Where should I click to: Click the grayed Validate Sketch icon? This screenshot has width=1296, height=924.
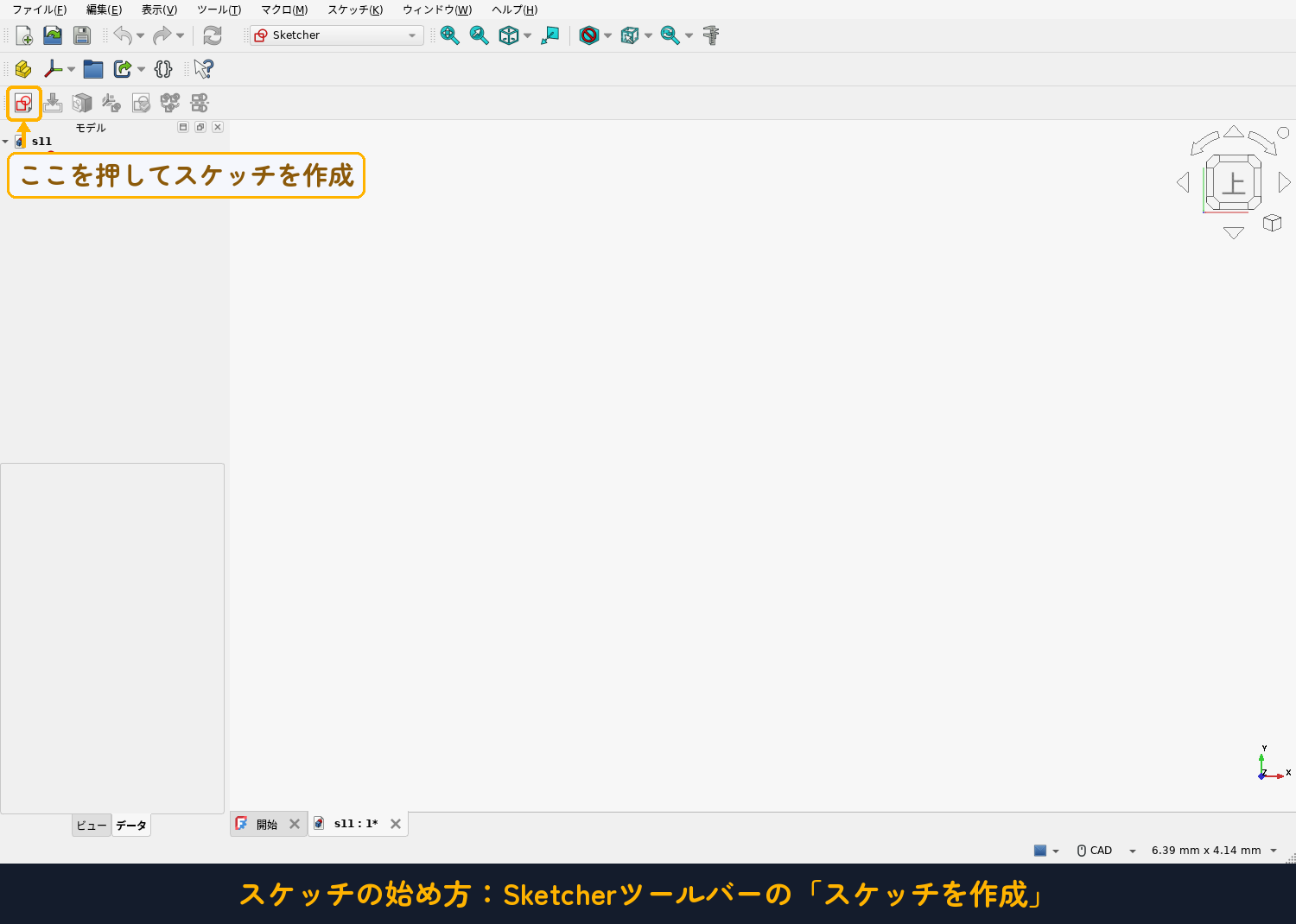click(x=141, y=104)
